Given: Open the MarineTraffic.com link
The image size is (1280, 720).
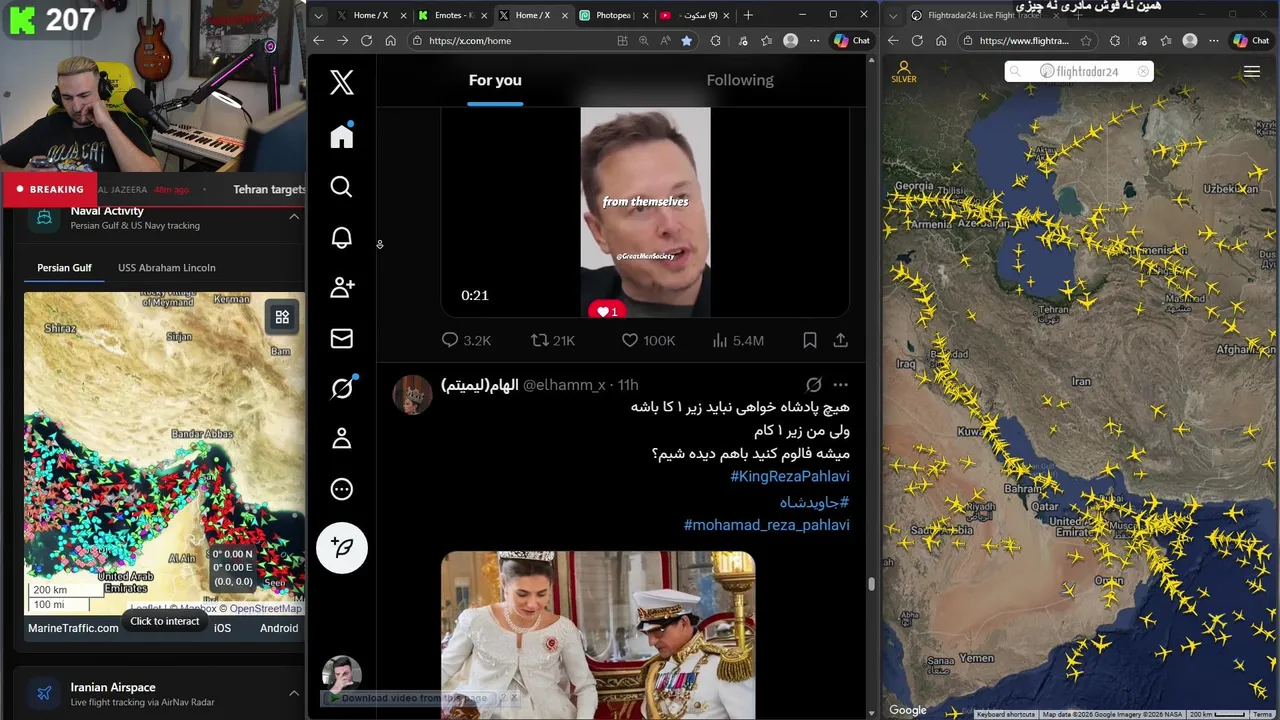Looking at the screenshot, I should [73, 628].
